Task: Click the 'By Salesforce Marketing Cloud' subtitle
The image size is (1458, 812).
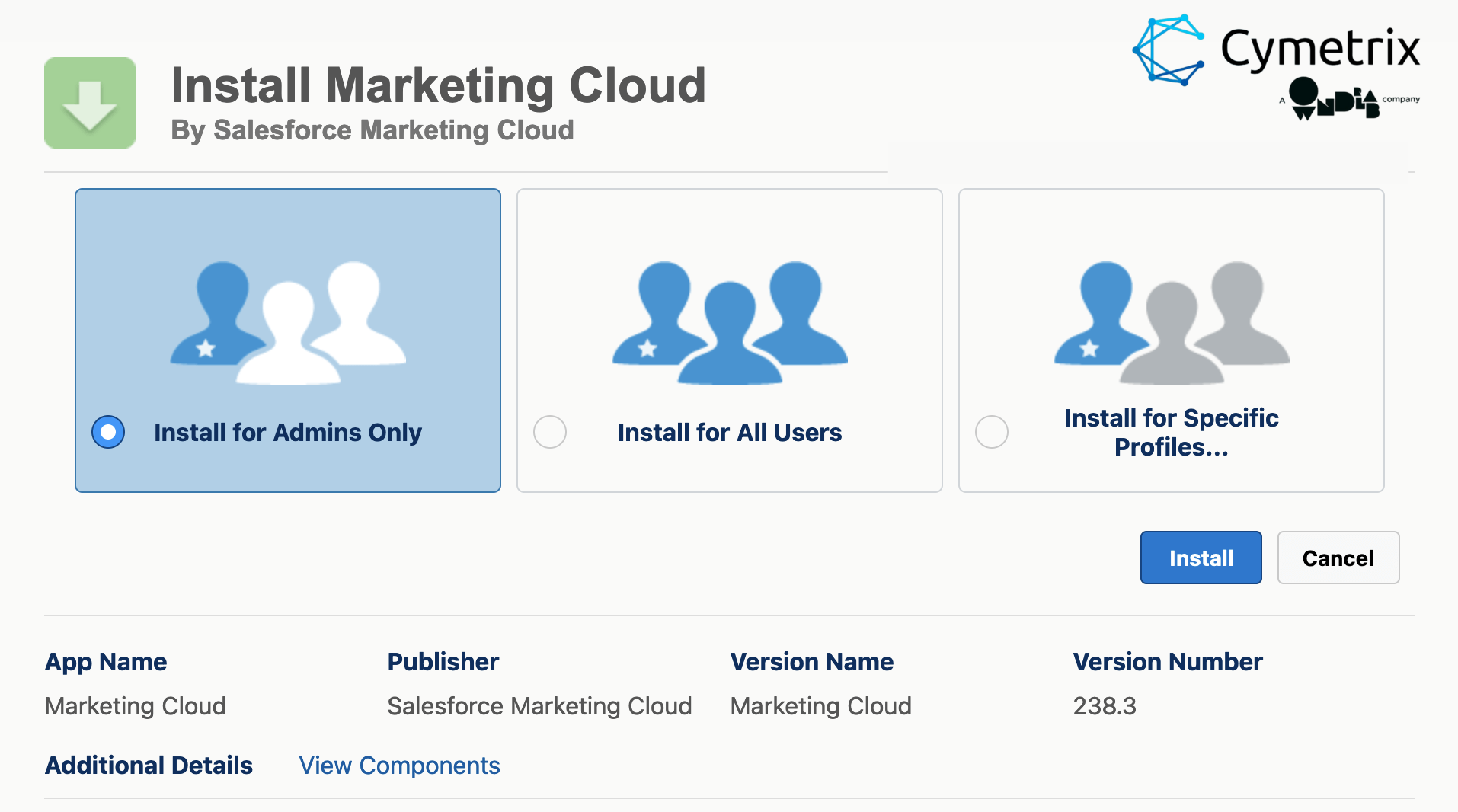Action: 372,130
